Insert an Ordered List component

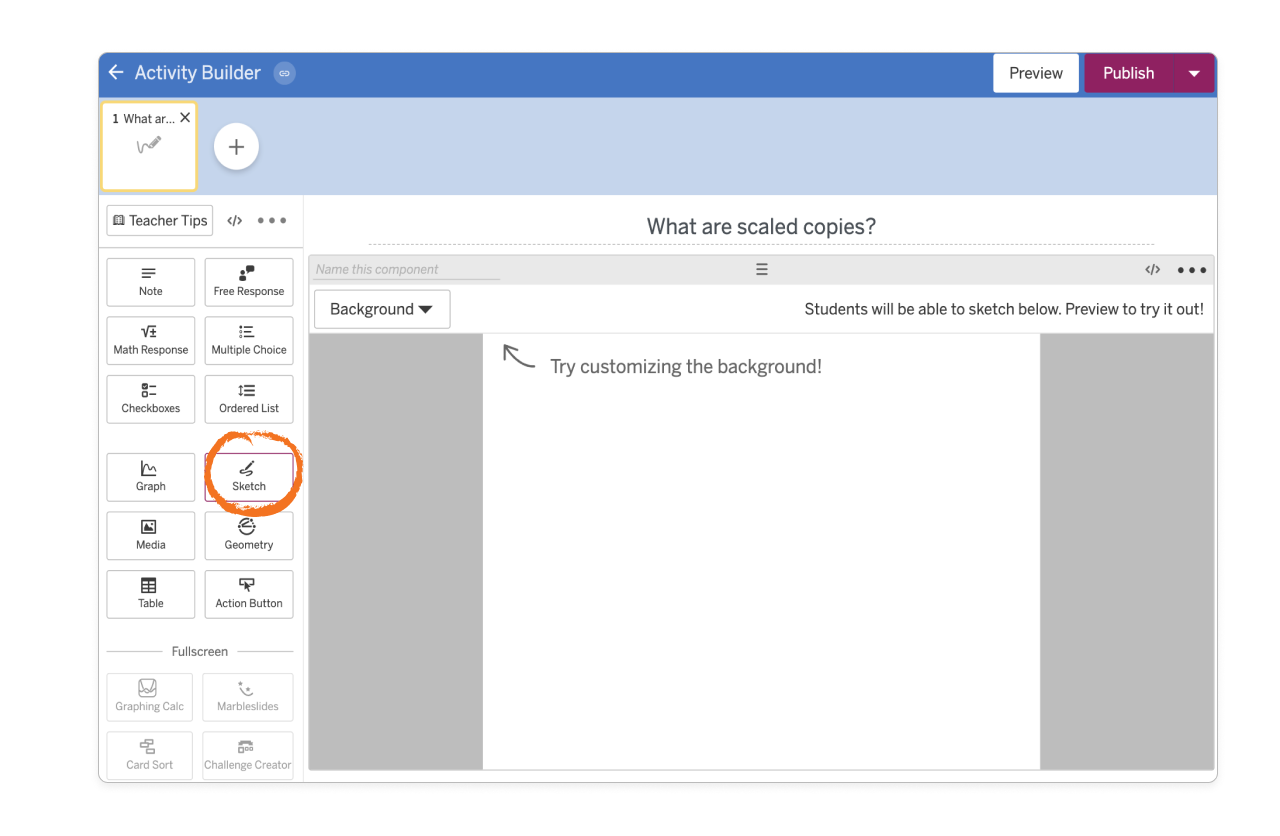248,399
